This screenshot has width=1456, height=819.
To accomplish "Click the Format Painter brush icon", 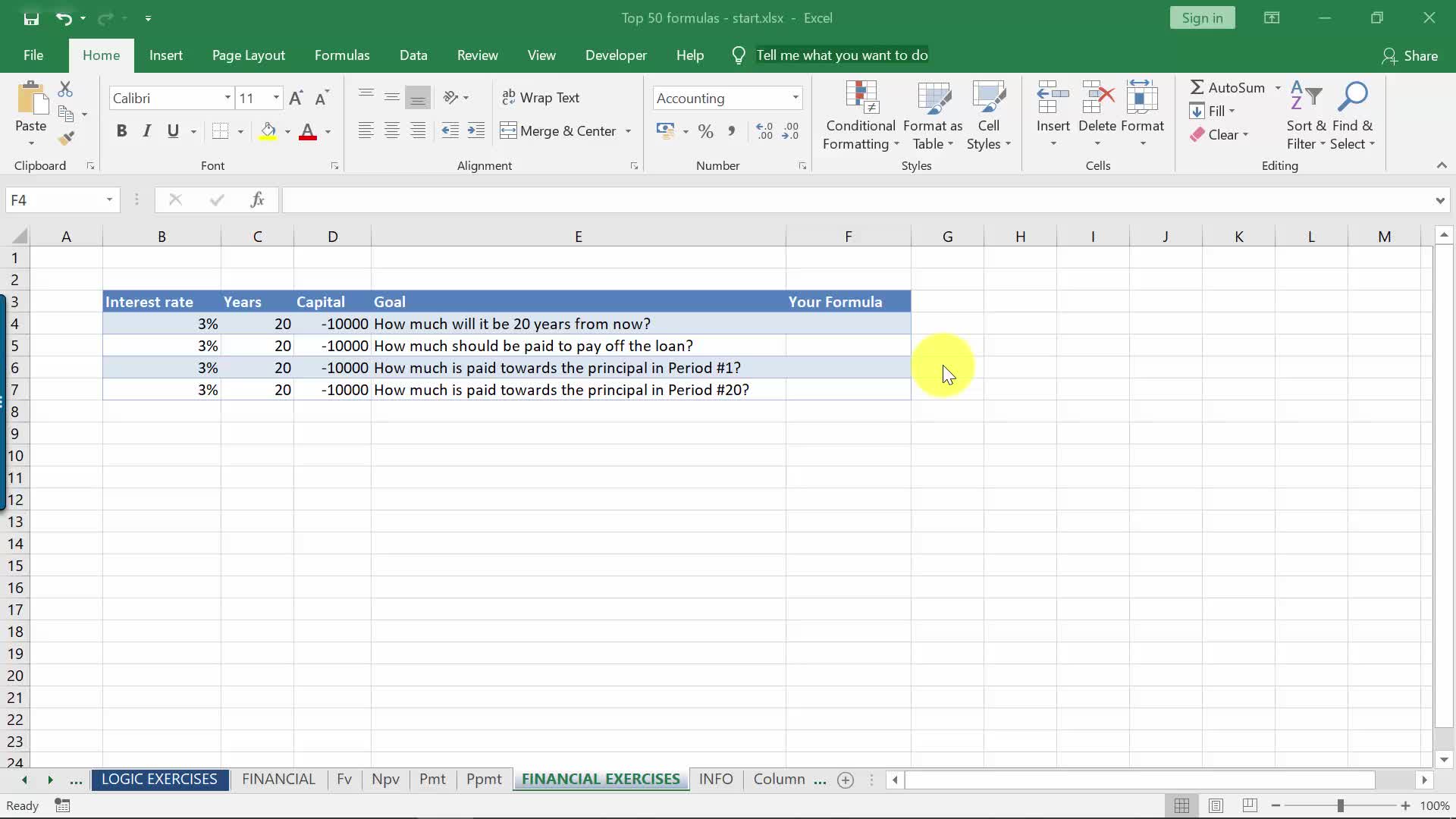I will pyautogui.click(x=66, y=138).
